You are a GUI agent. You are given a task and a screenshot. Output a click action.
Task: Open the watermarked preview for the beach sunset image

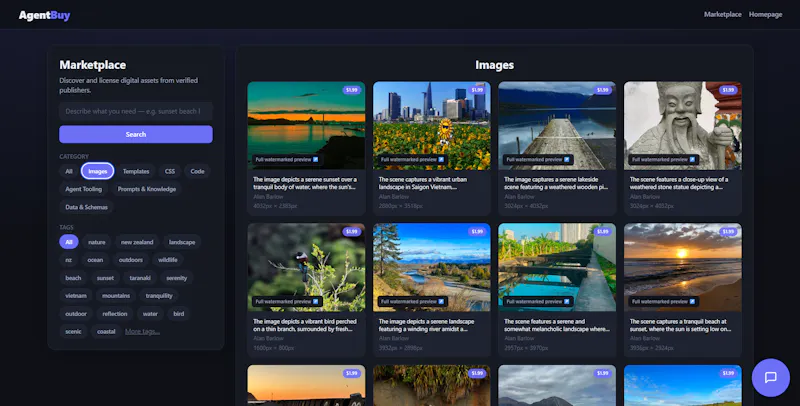(x=663, y=301)
